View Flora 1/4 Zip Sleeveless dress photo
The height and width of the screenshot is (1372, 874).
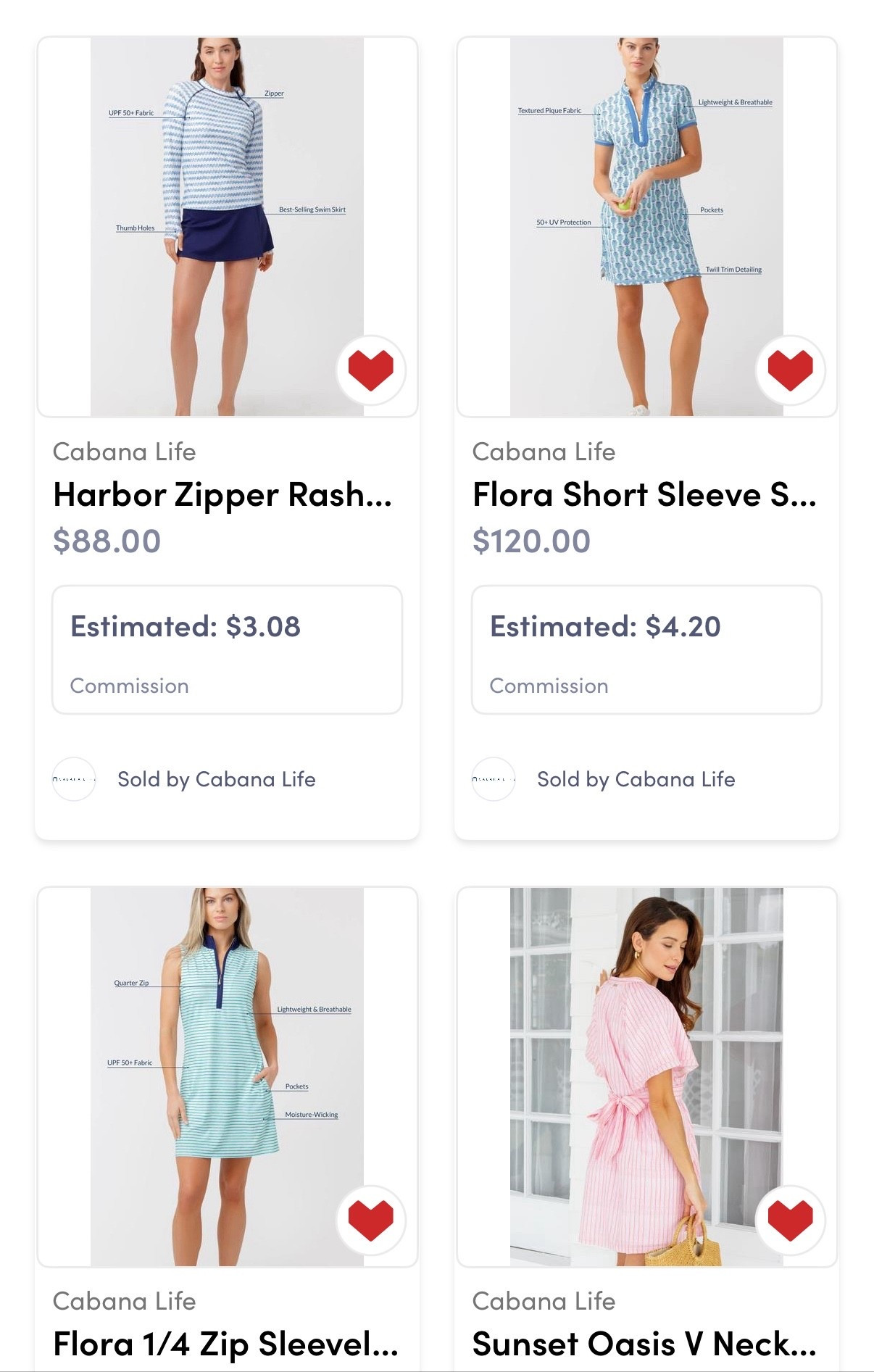pyautogui.click(x=227, y=1076)
